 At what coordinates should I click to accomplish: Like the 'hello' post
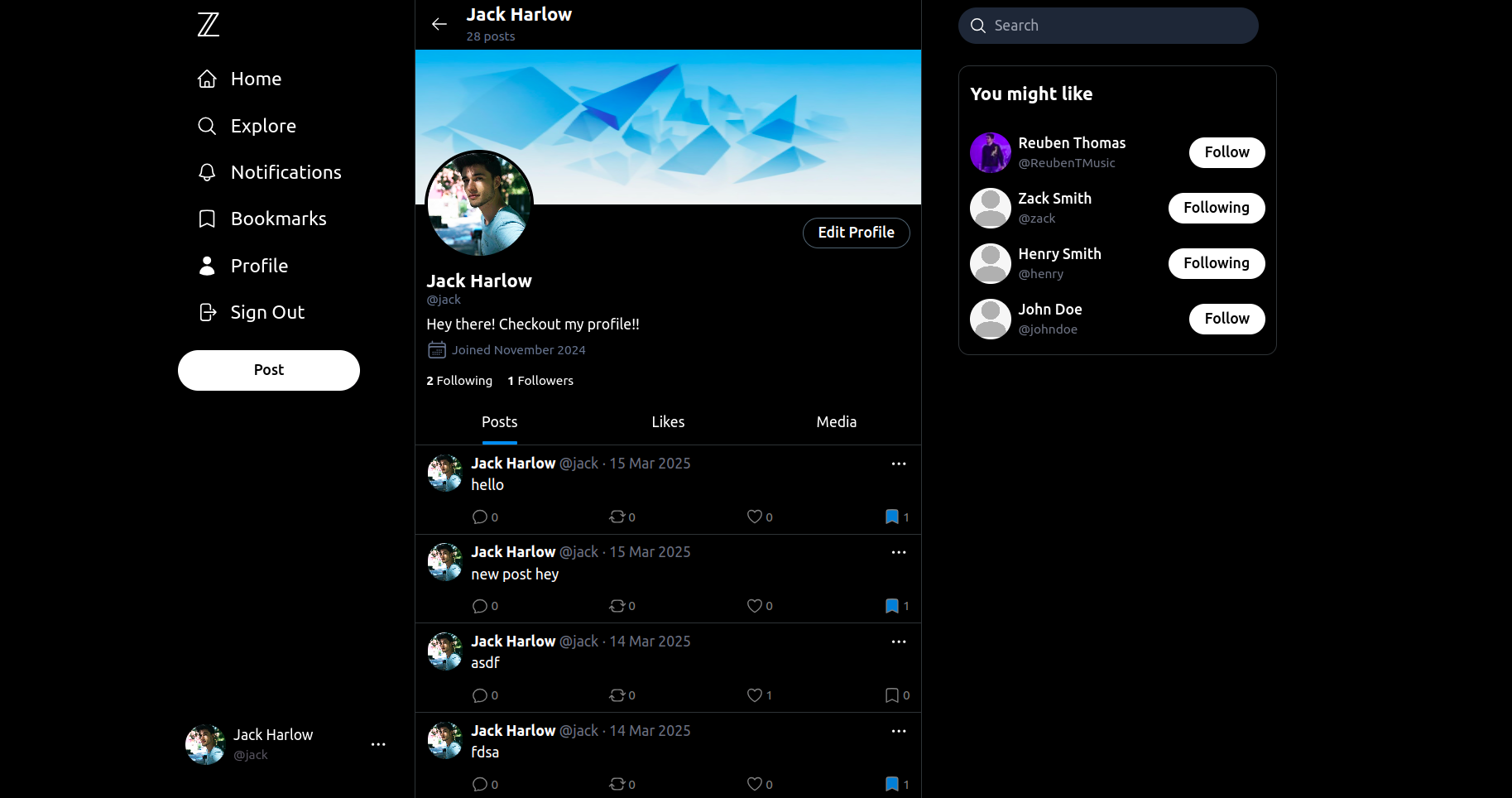coord(754,517)
